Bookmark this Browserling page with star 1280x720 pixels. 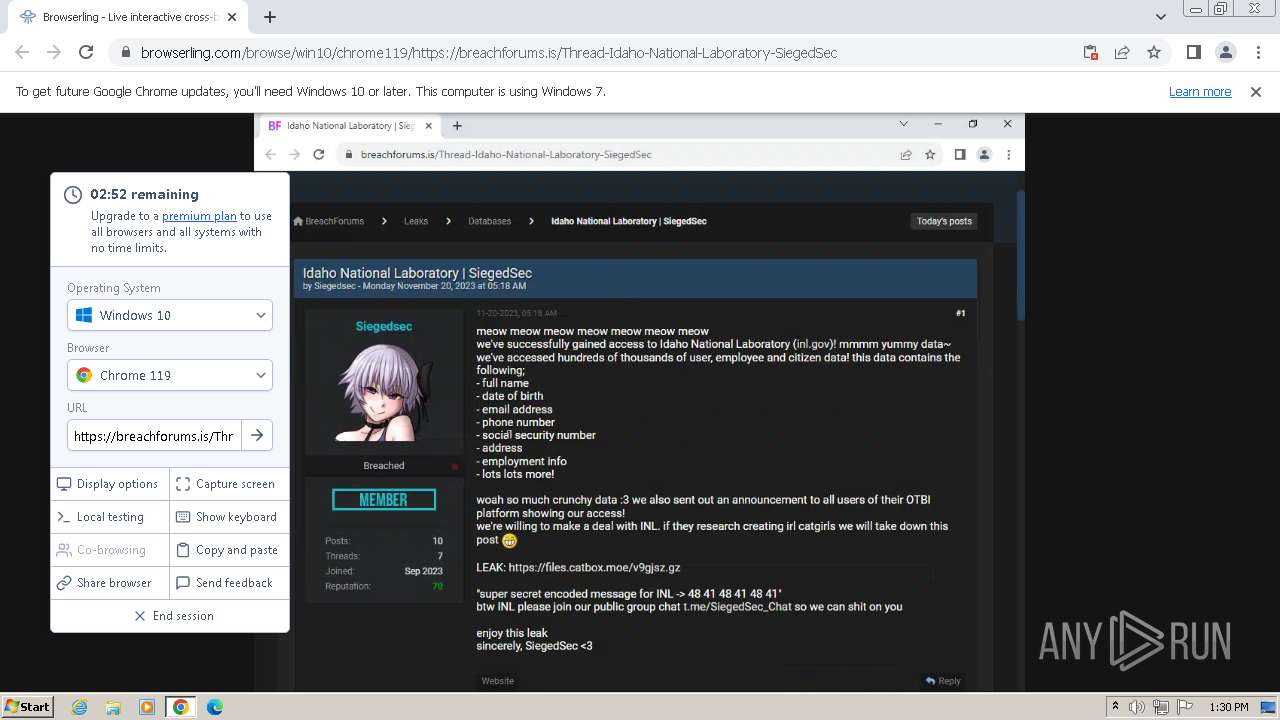(1154, 53)
